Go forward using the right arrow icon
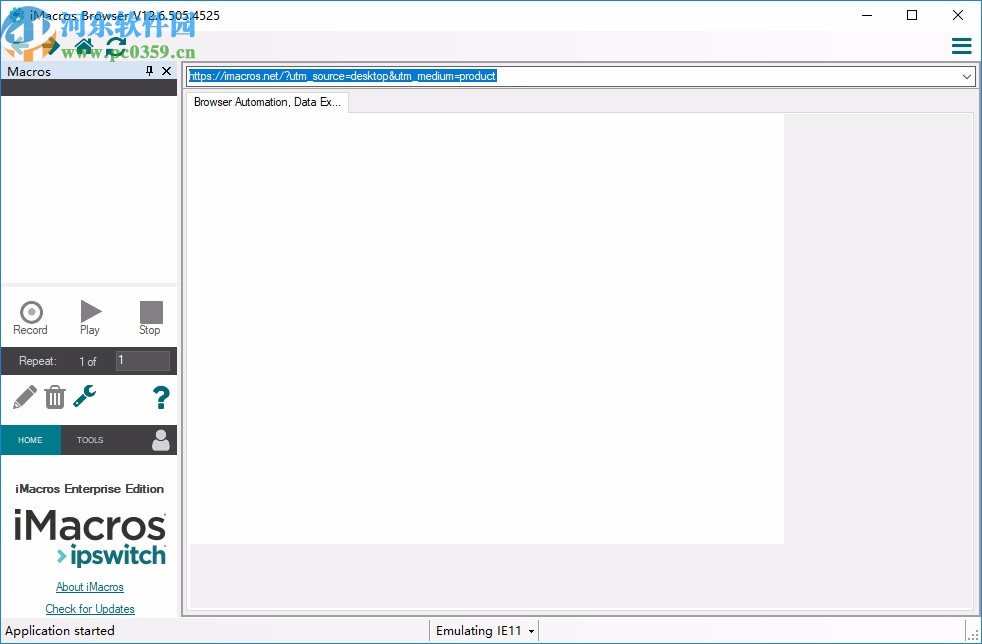The image size is (982, 644). coord(52,46)
